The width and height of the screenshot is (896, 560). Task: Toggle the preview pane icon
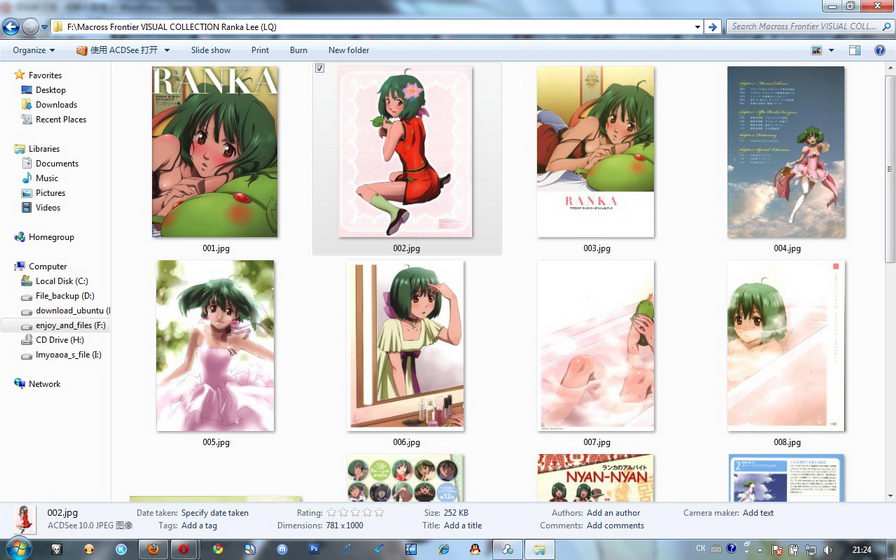tap(855, 50)
